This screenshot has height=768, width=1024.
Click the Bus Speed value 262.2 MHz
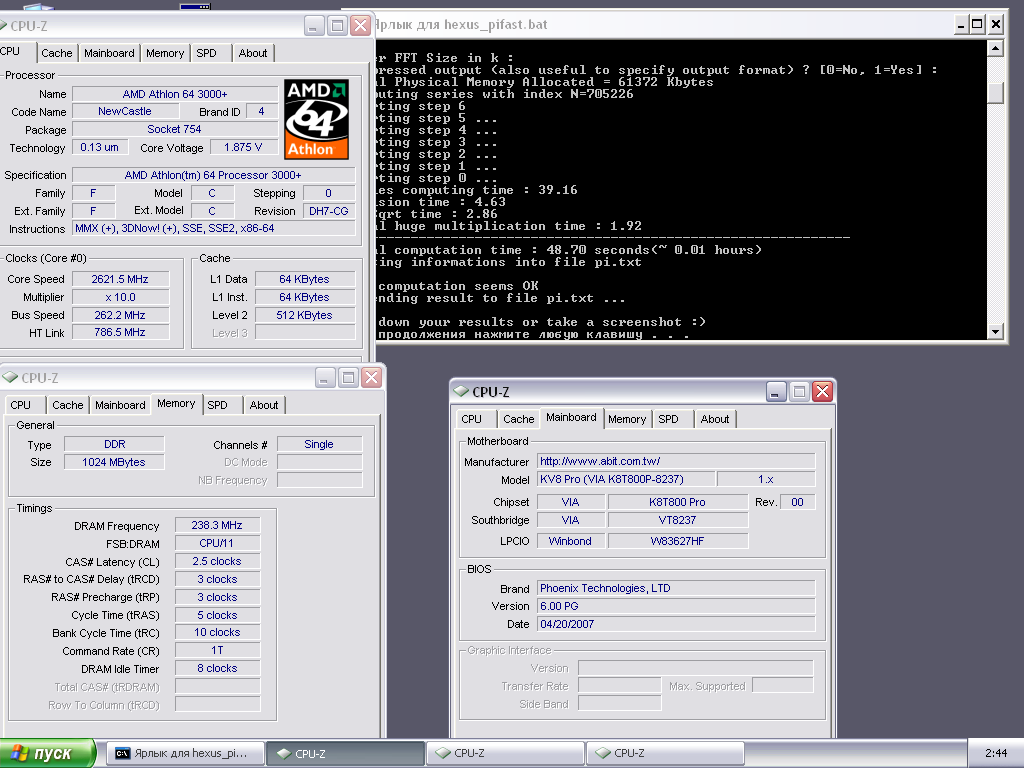pos(120,315)
